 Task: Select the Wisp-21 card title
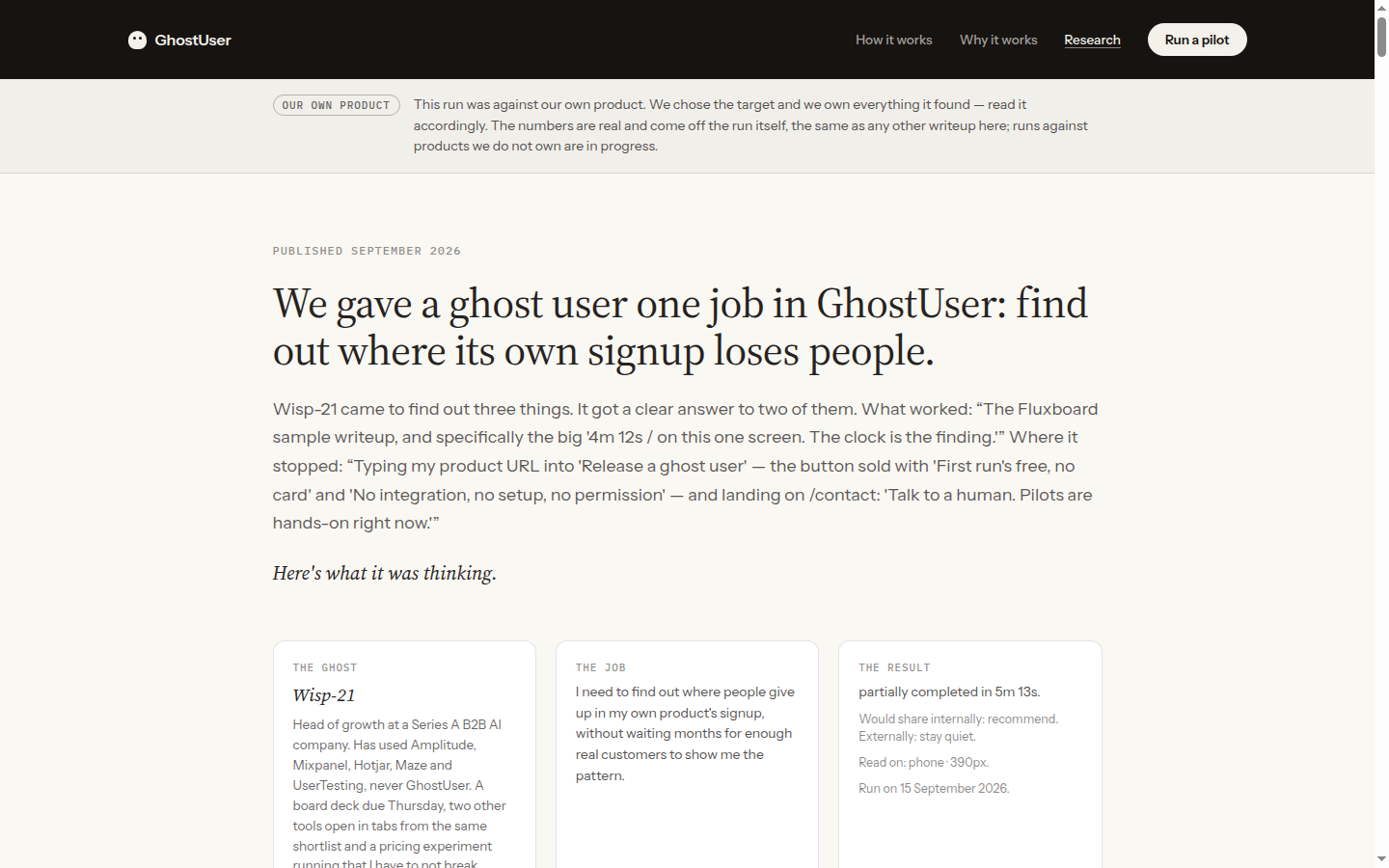click(x=324, y=695)
